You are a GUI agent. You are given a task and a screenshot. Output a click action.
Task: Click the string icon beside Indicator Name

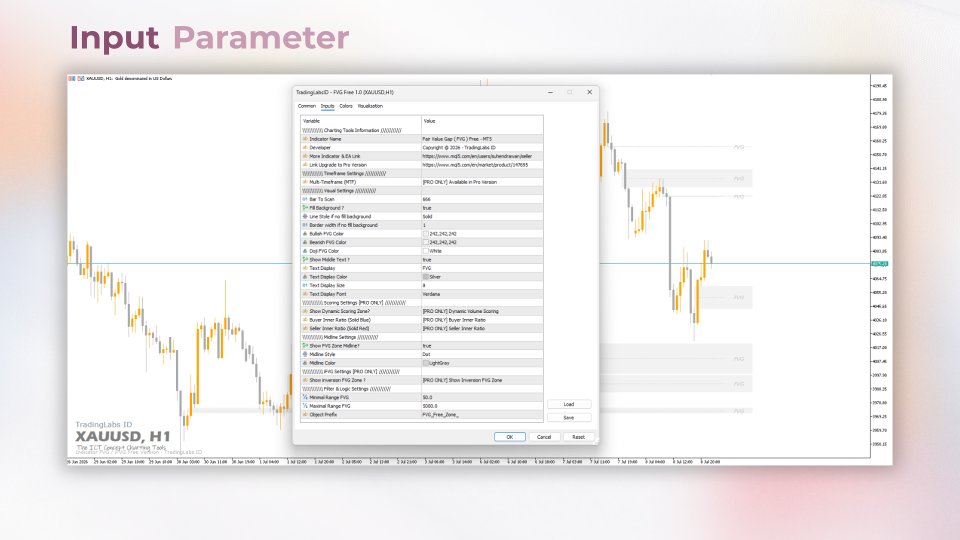pyautogui.click(x=305, y=139)
